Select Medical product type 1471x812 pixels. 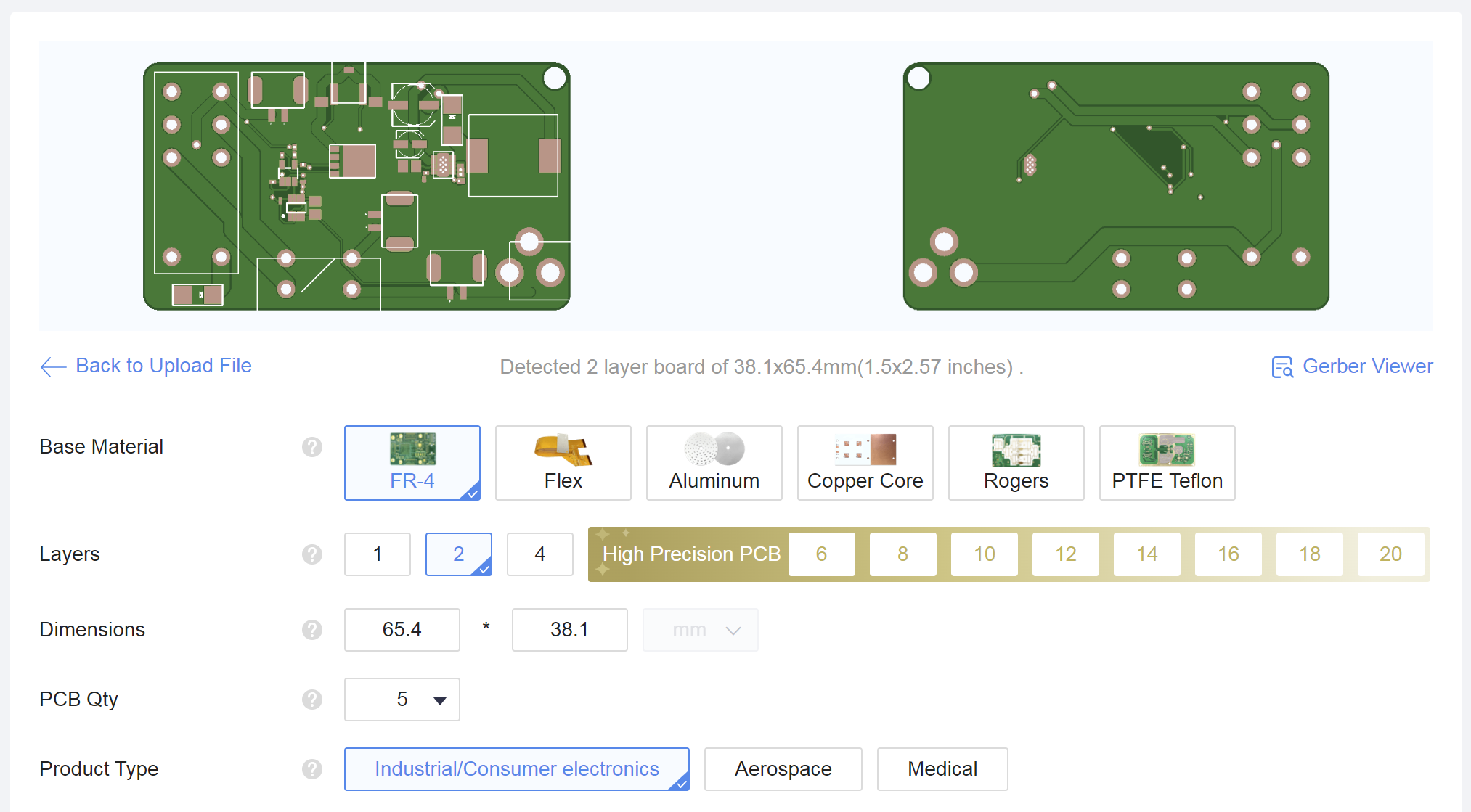[x=942, y=769]
